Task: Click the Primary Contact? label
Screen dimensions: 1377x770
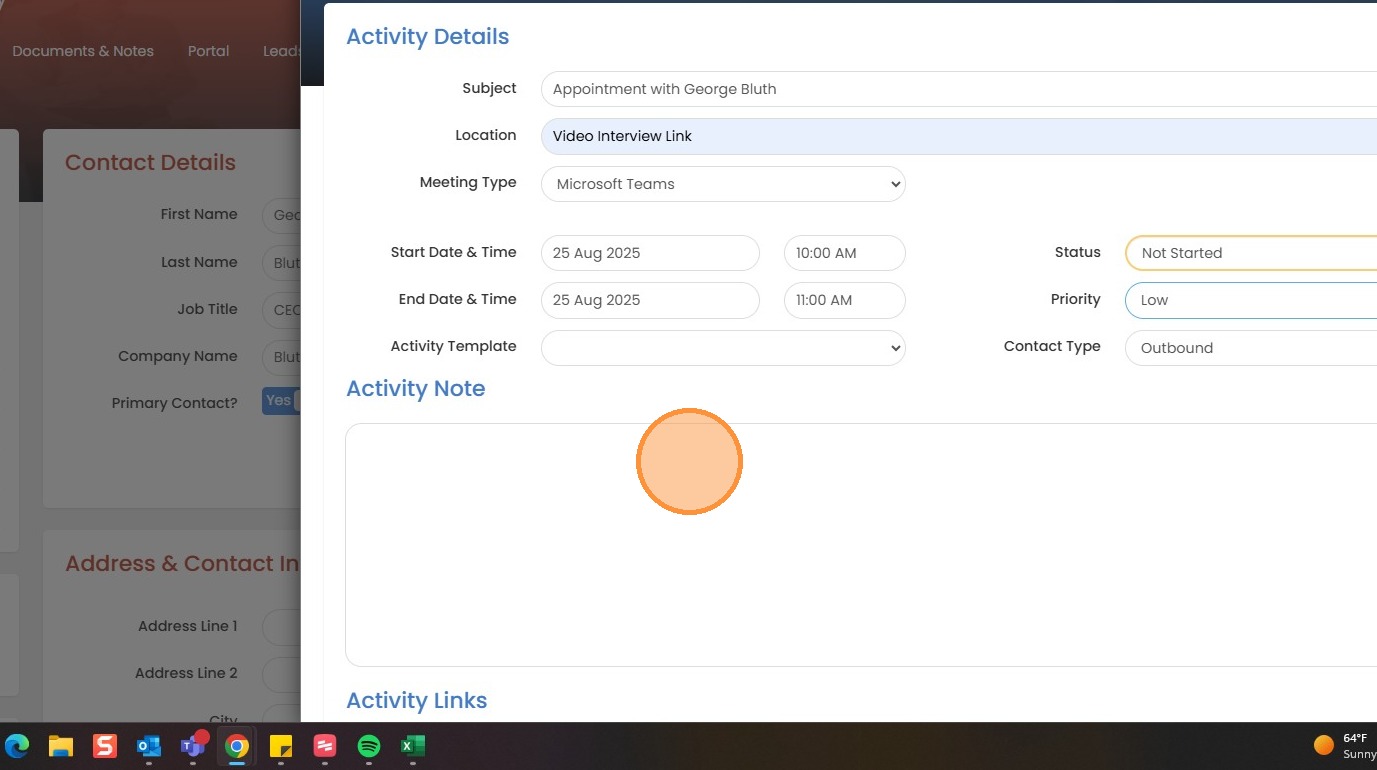Action: click(x=175, y=403)
